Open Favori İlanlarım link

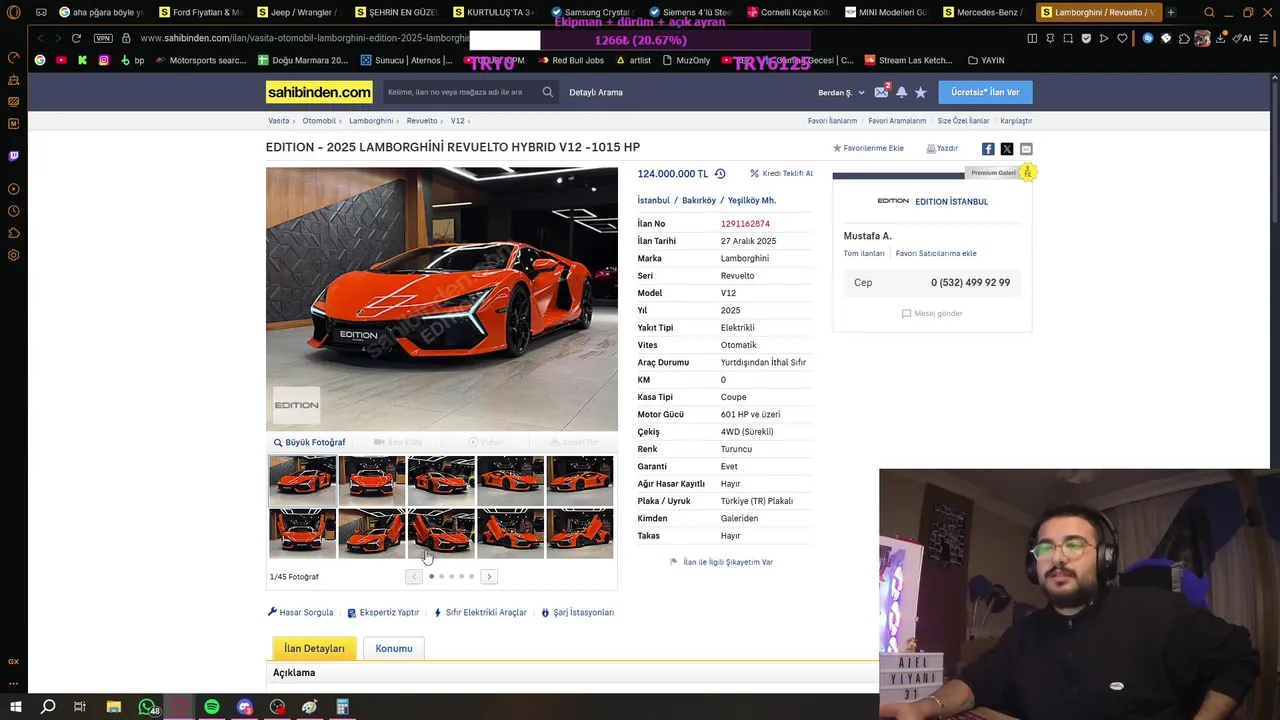coord(832,121)
